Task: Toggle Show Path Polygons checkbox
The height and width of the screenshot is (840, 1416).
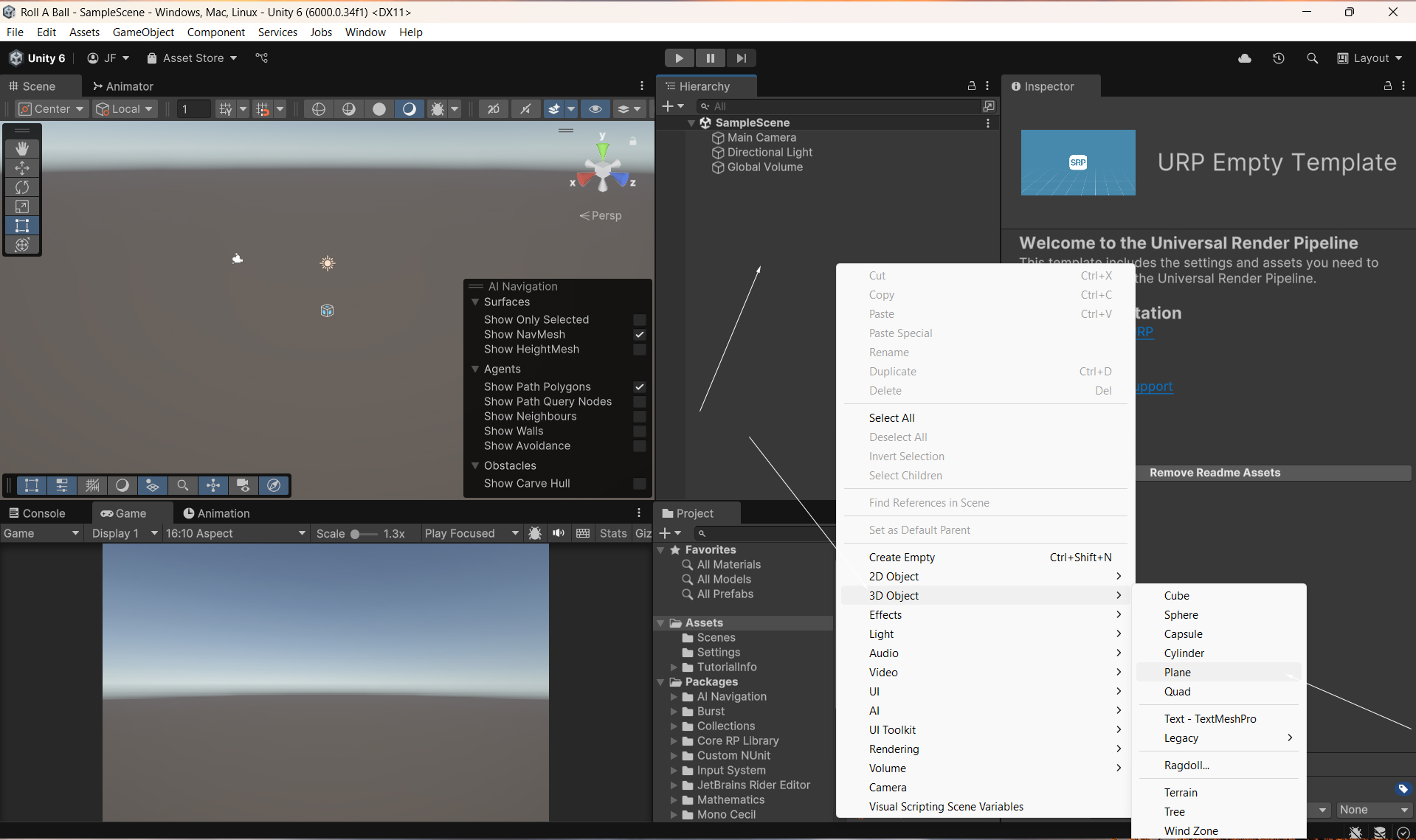Action: point(640,387)
